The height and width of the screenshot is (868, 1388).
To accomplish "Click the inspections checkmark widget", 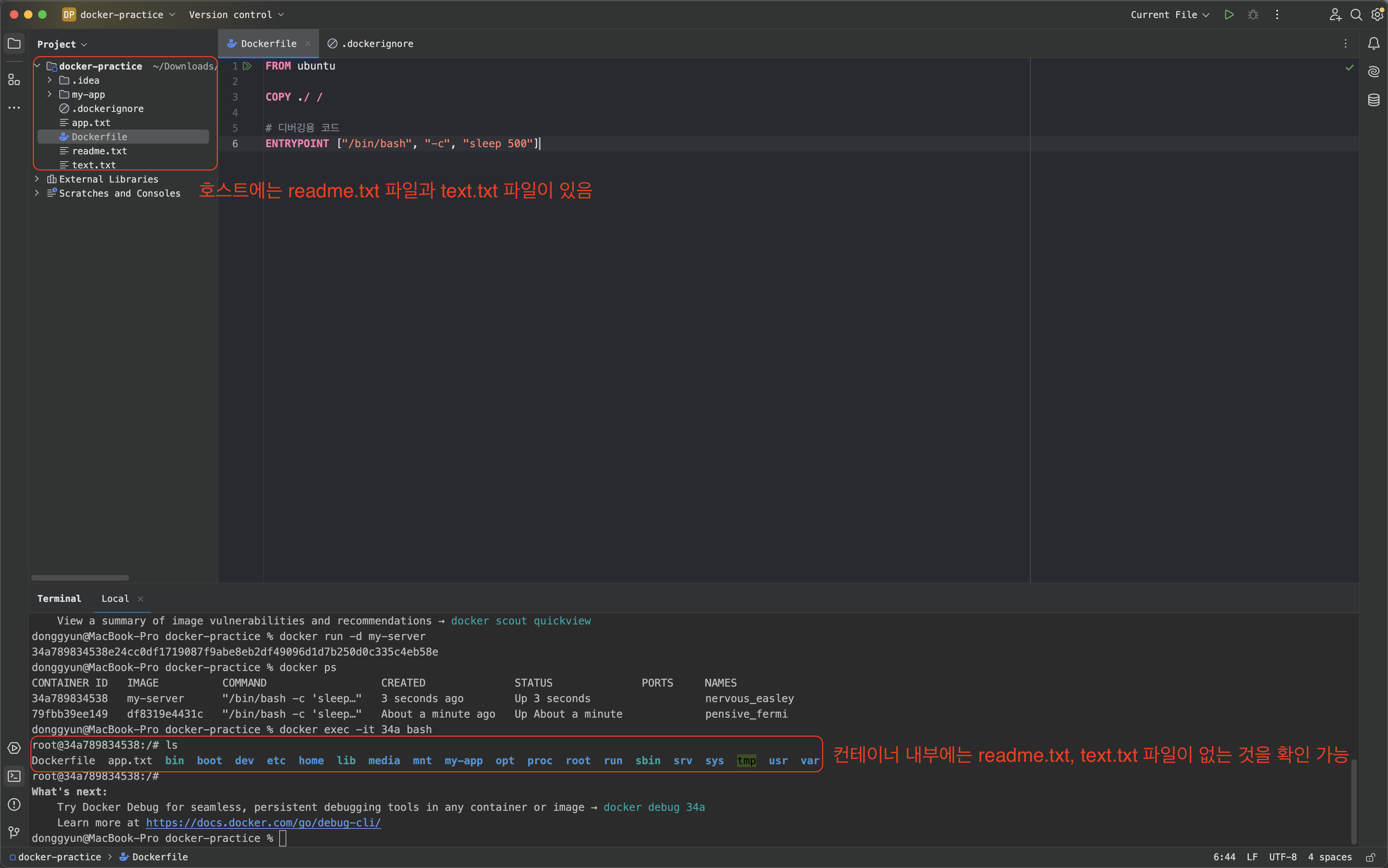I will pos(1349,67).
